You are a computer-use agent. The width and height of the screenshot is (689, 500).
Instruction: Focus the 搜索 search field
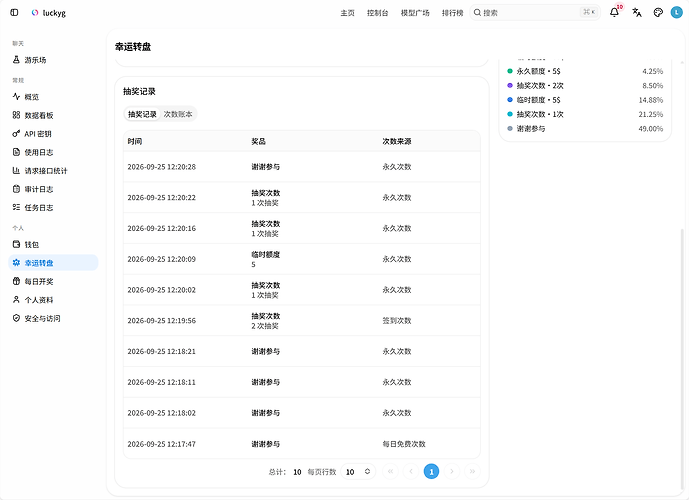tap(535, 13)
